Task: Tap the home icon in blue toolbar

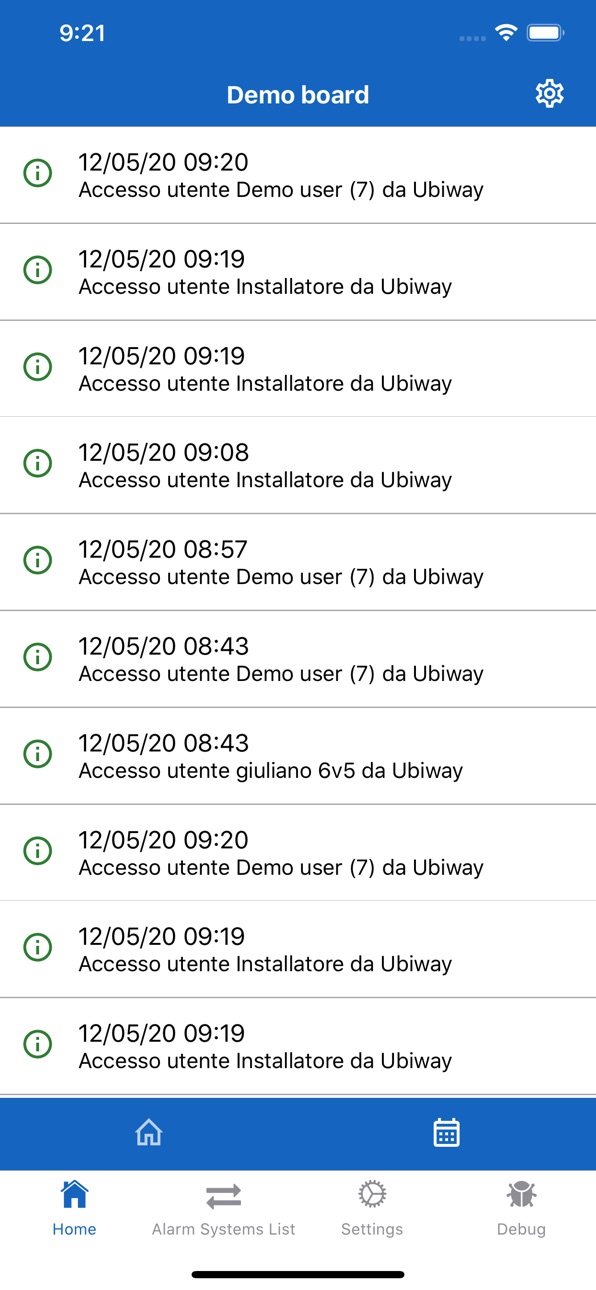Action: click(x=149, y=1133)
